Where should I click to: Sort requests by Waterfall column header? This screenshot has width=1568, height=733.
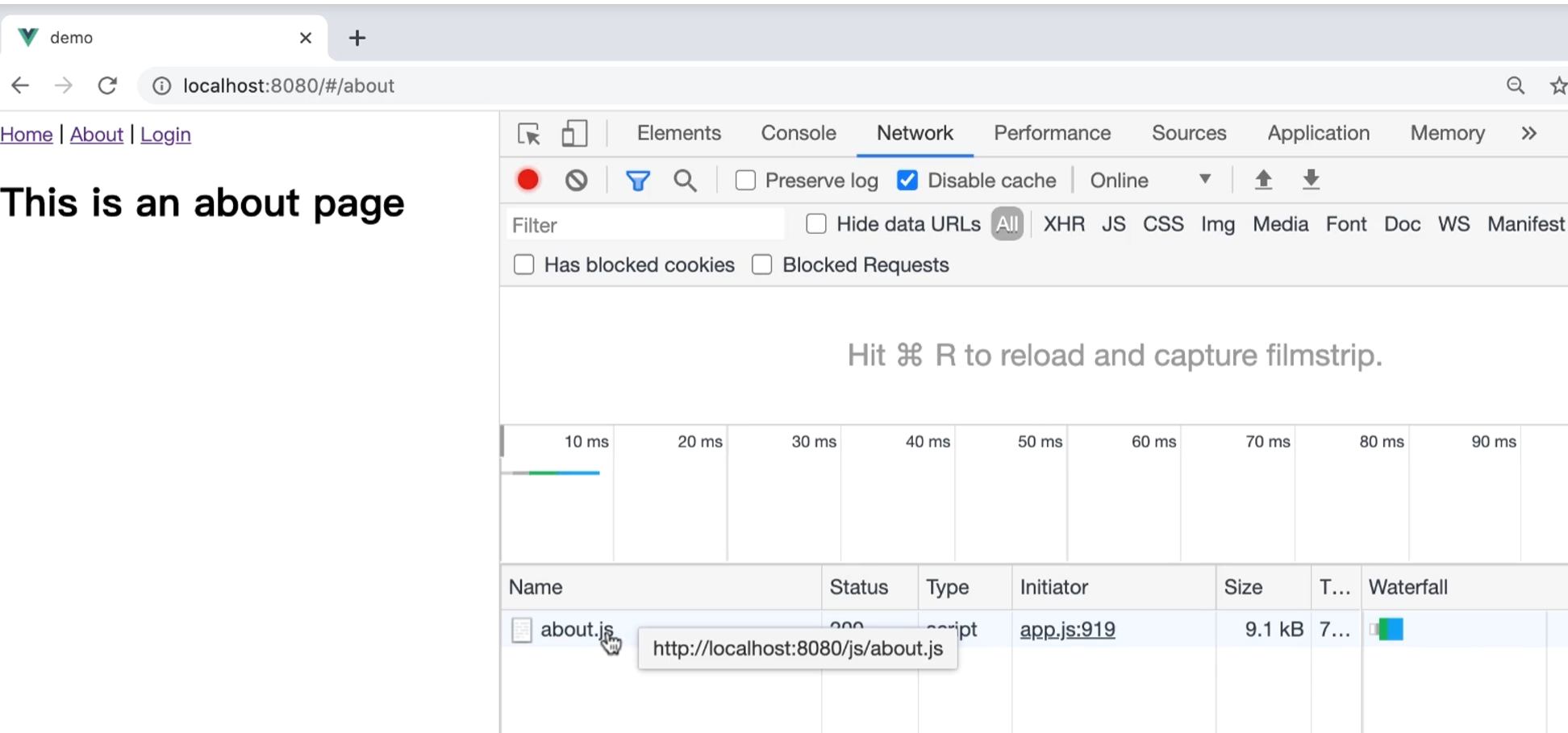click(1465, 587)
